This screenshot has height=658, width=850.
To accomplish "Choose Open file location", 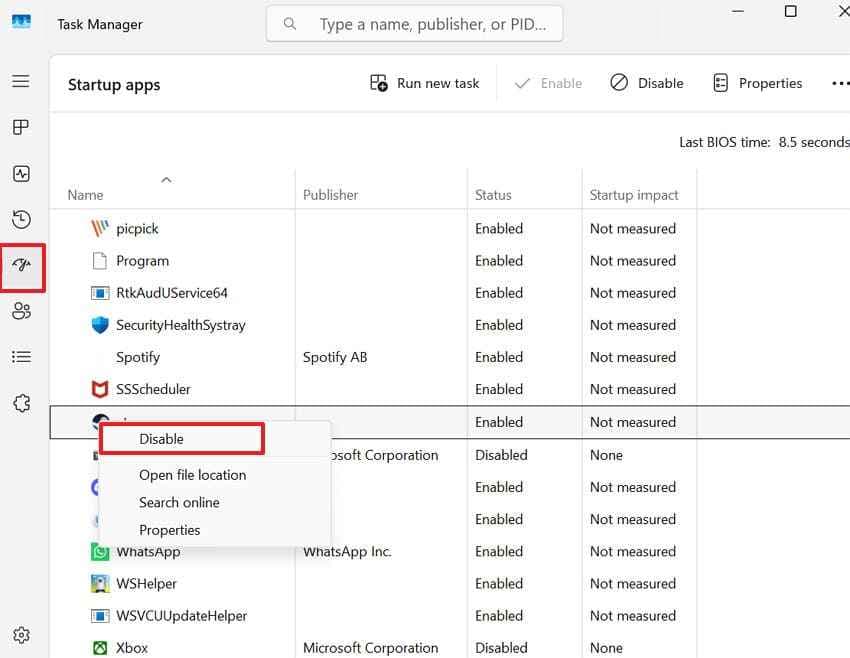I will pos(192,475).
